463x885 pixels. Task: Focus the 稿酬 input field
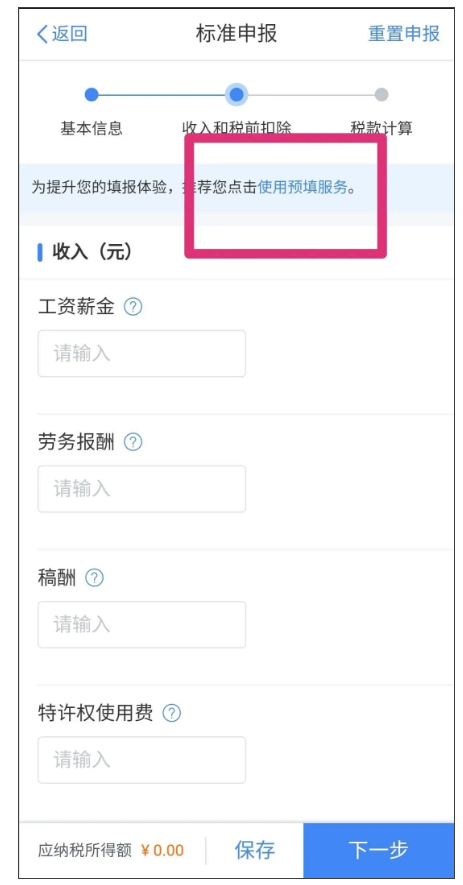[x=142, y=624]
